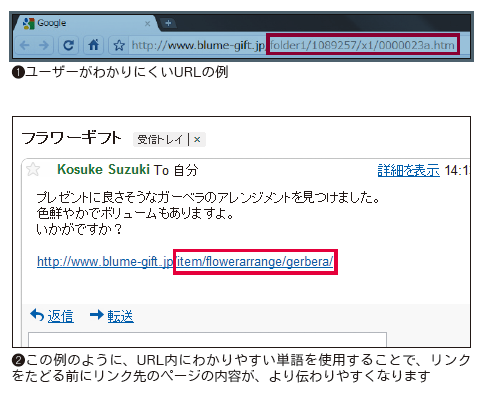Click inside the reply text box
This screenshot has height=396, width=484.
click(207, 339)
